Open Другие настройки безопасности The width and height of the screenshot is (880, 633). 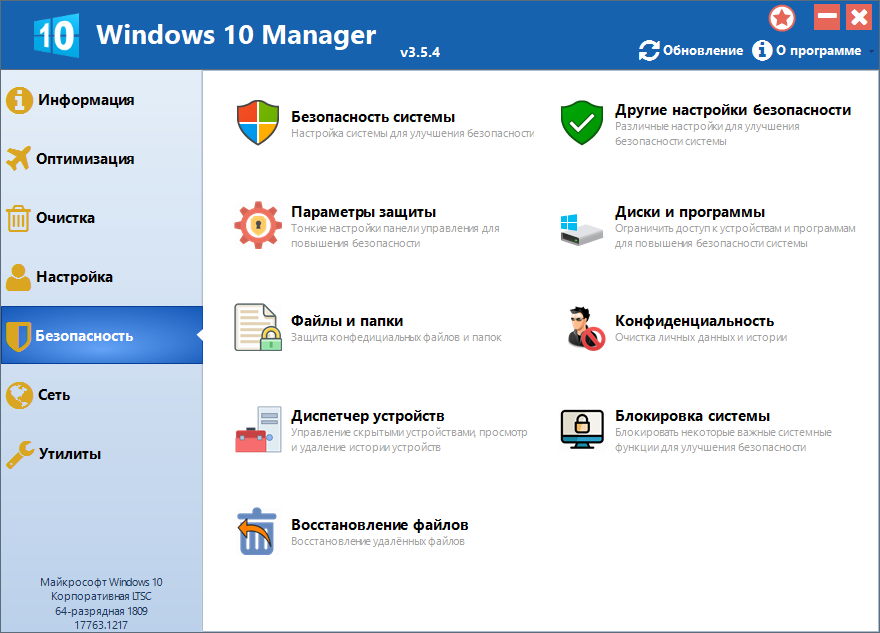point(733,110)
